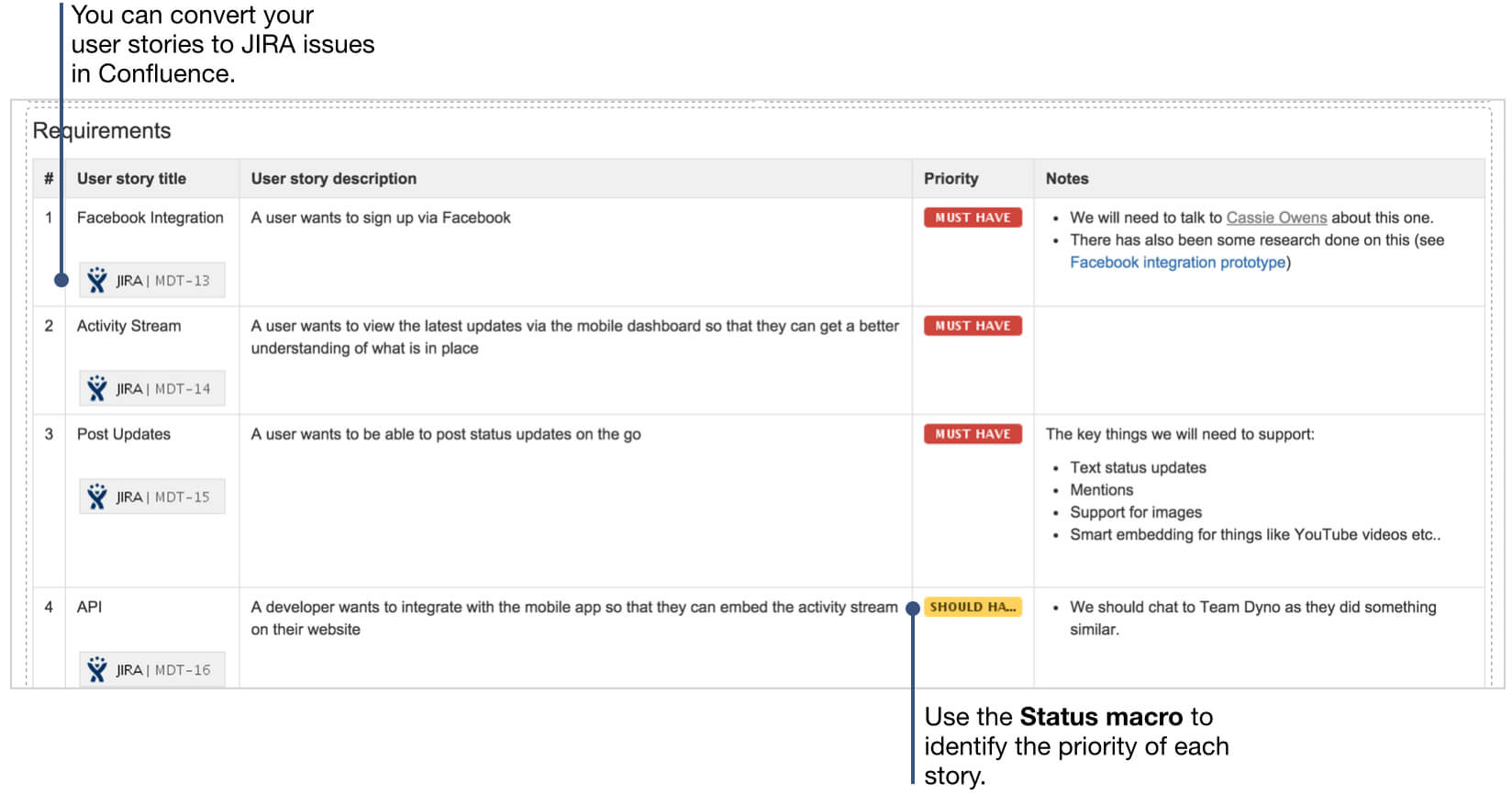Click the User story description column header

pos(333,179)
